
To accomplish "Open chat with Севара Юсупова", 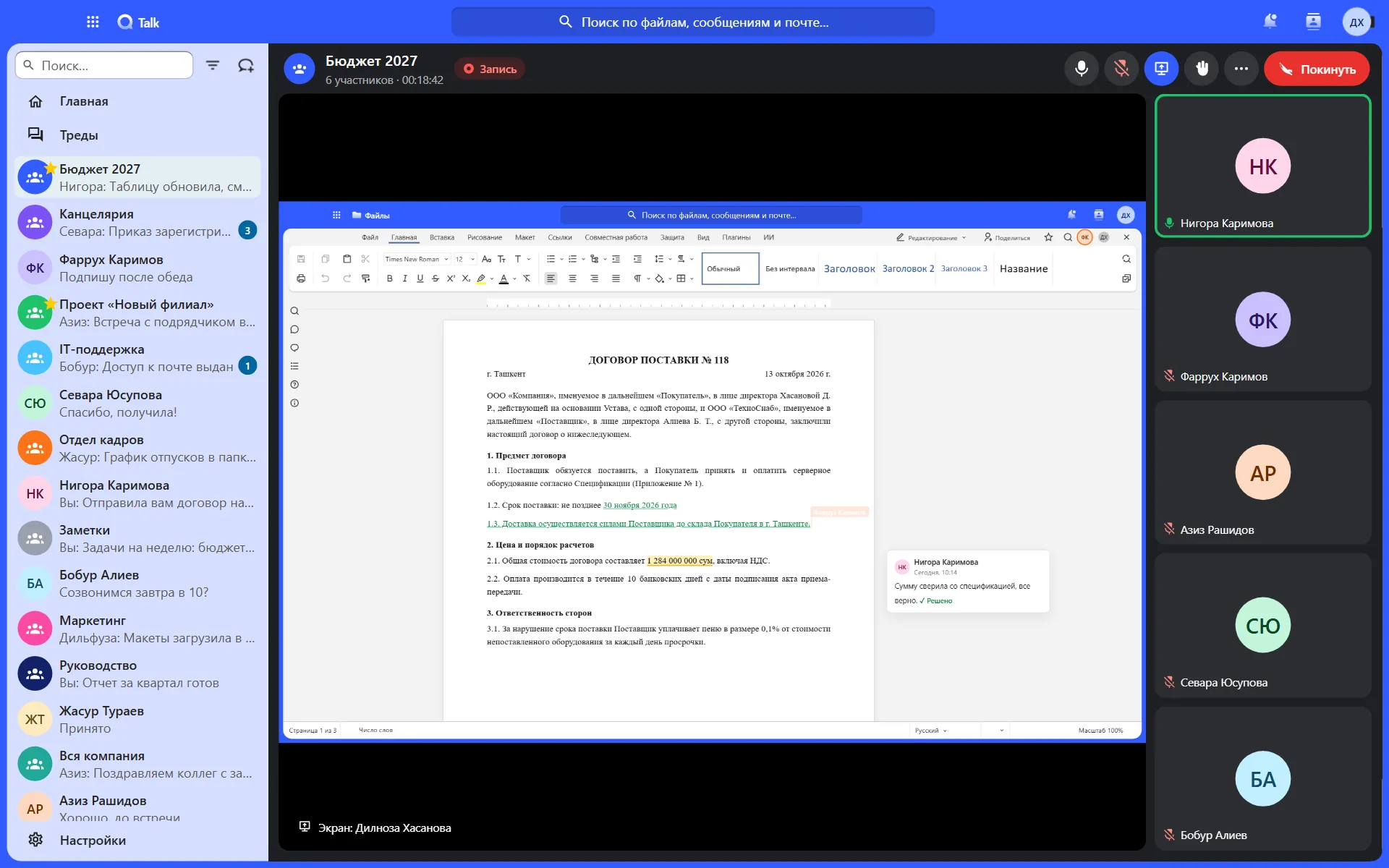I will tap(137, 404).
